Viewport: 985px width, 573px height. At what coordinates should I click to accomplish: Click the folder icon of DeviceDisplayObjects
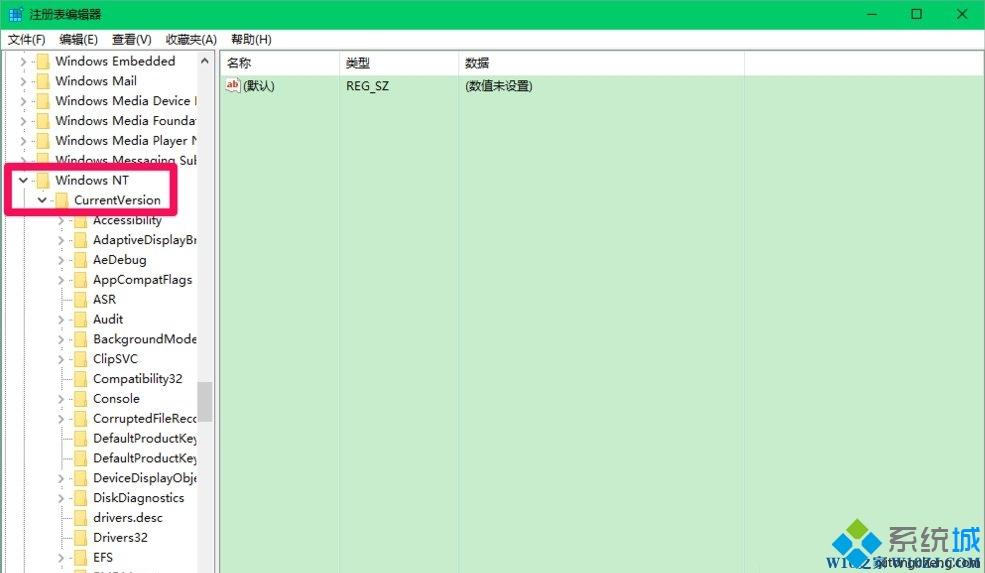click(80, 478)
